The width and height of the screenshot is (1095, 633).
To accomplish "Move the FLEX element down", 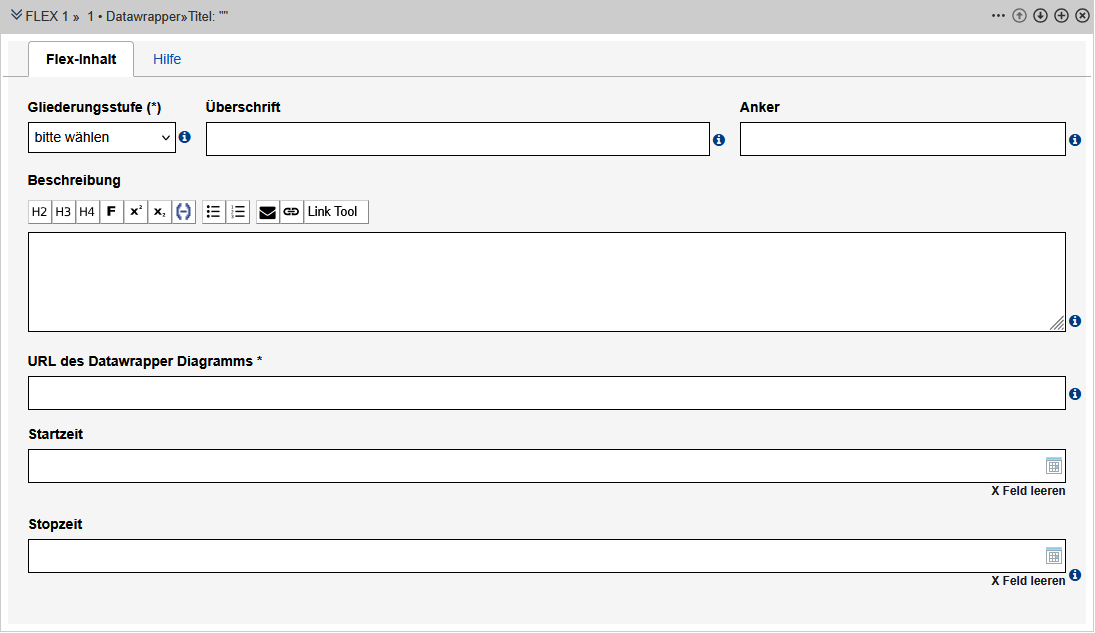I will coord(1040,16).
